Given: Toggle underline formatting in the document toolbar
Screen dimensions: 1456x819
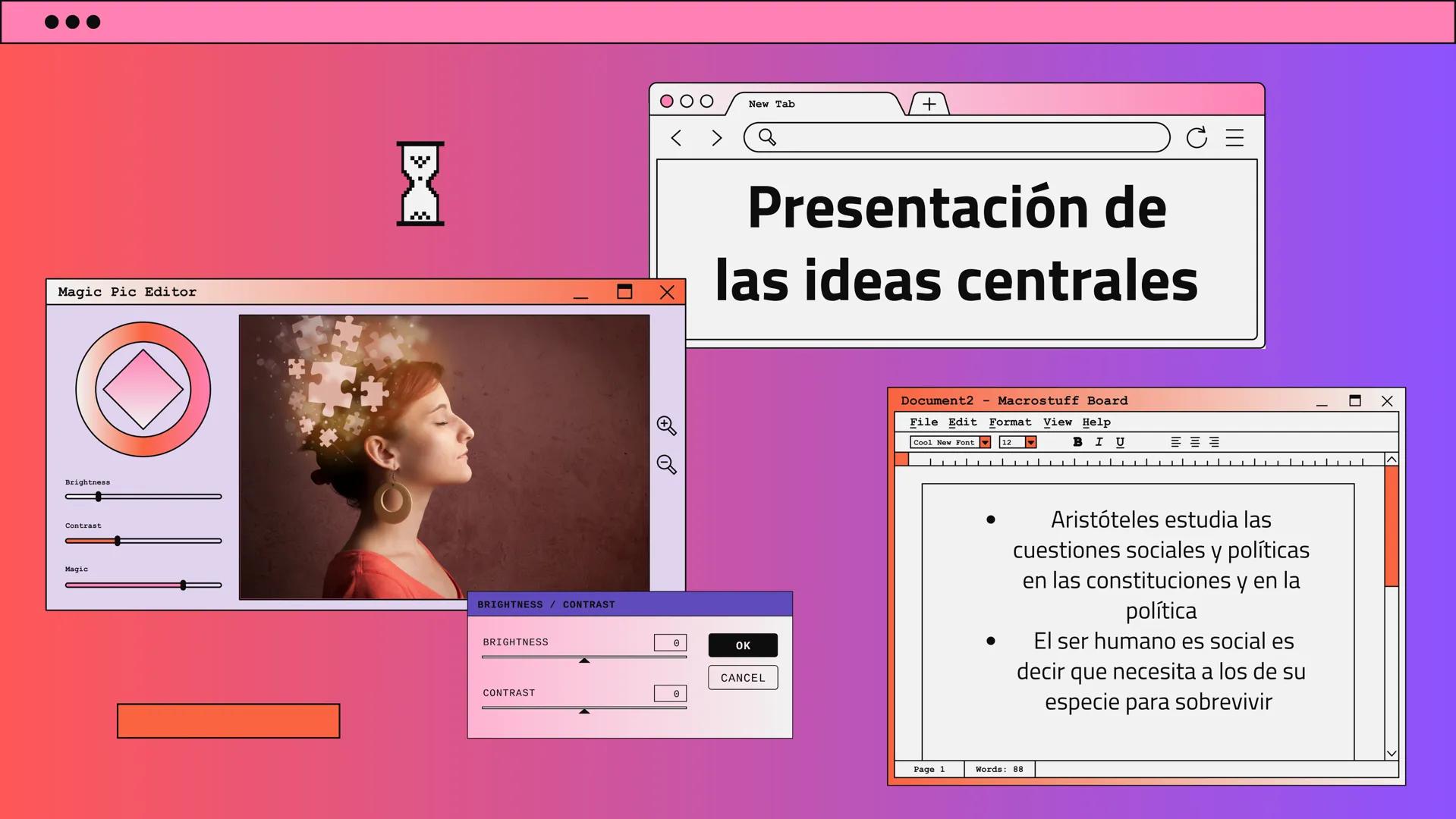Looking at the screenshot, I should pyautogui.click(x=1120, y=442).
